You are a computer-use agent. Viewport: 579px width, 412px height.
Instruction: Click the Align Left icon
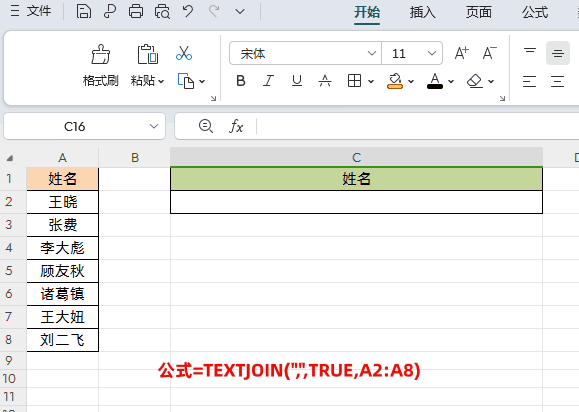tap(530, 81)
